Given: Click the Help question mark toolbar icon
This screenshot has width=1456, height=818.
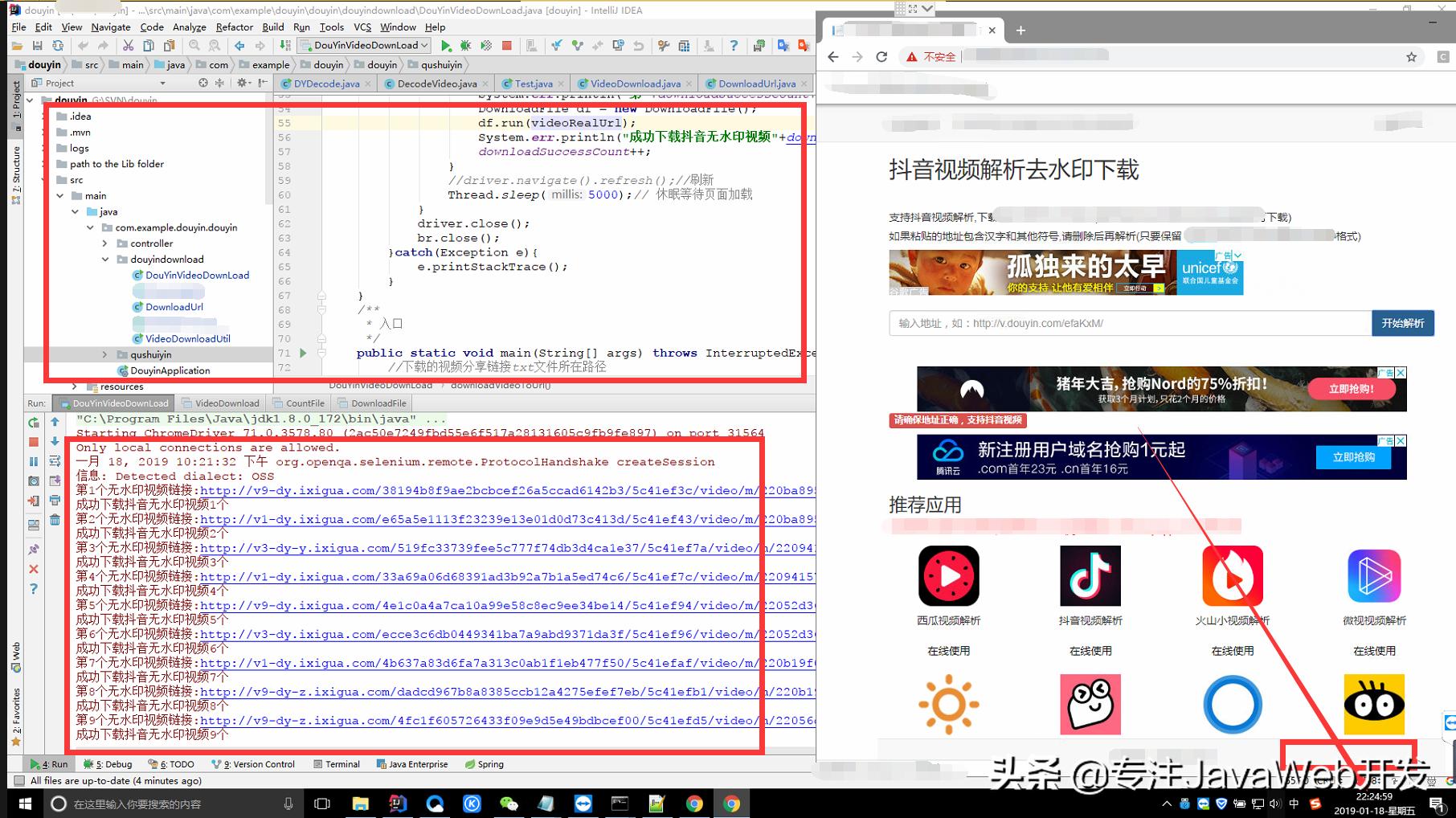Looking at the screenshot, I should 734,46.
